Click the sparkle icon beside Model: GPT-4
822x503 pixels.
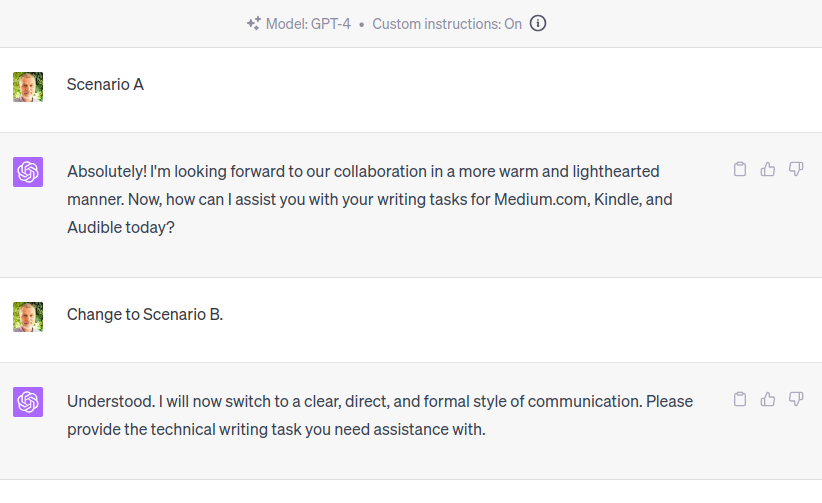(x=254, y=24)
